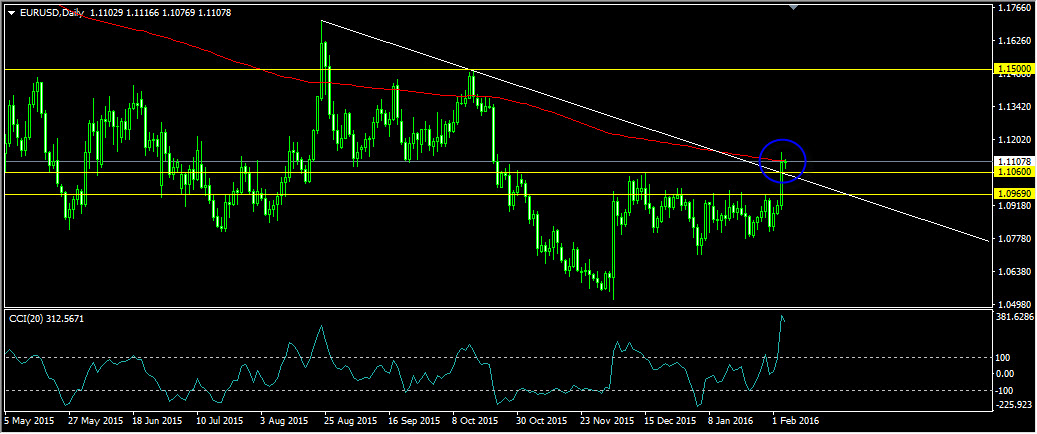Click the 1.04980 price axis value
This screenshot has height=434, width=1037.
1015,304
